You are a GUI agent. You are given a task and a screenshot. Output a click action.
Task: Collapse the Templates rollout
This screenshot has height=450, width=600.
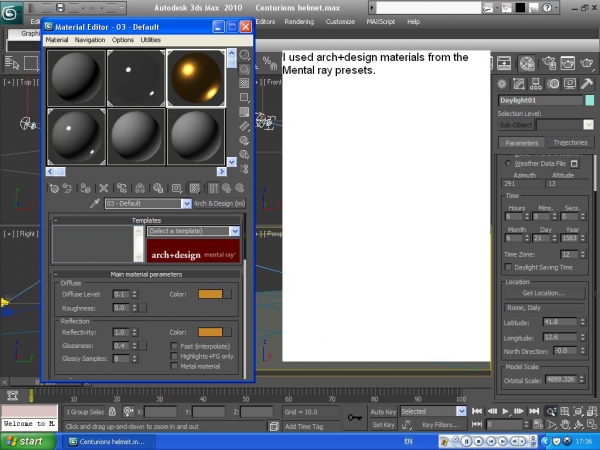pos(146,220)
